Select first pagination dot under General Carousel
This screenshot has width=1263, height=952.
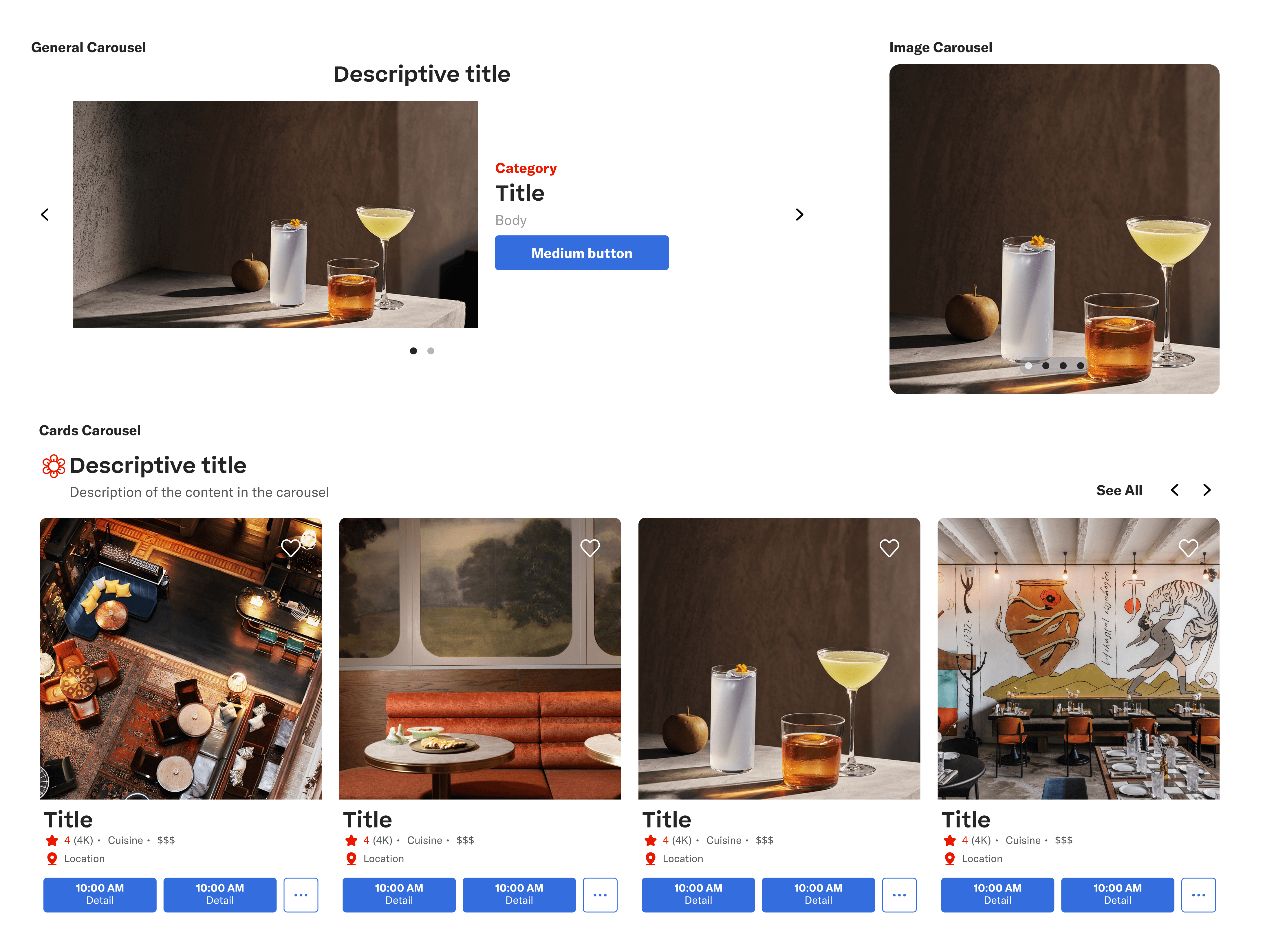413,351
